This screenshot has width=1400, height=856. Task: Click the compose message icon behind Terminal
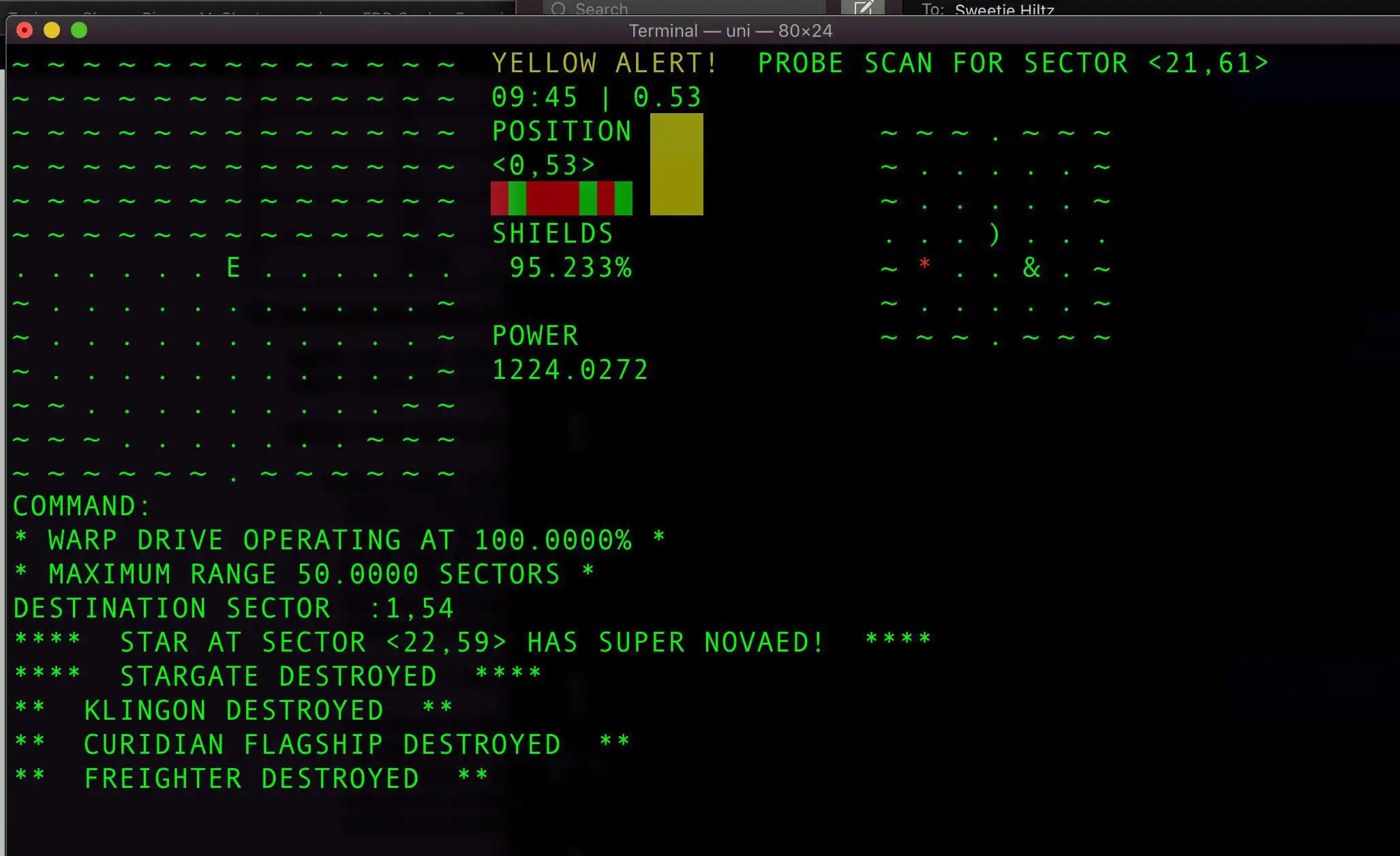pos(863,8)
